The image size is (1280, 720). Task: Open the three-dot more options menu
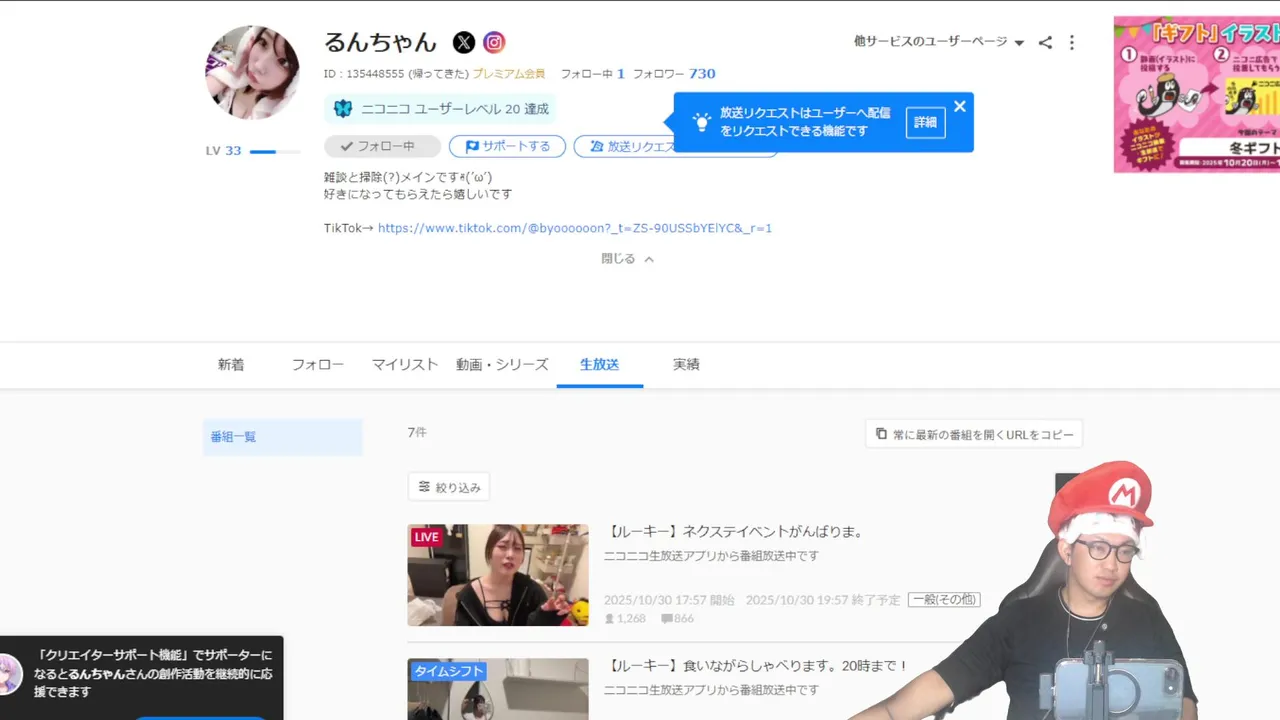[x=1072, y=42]
